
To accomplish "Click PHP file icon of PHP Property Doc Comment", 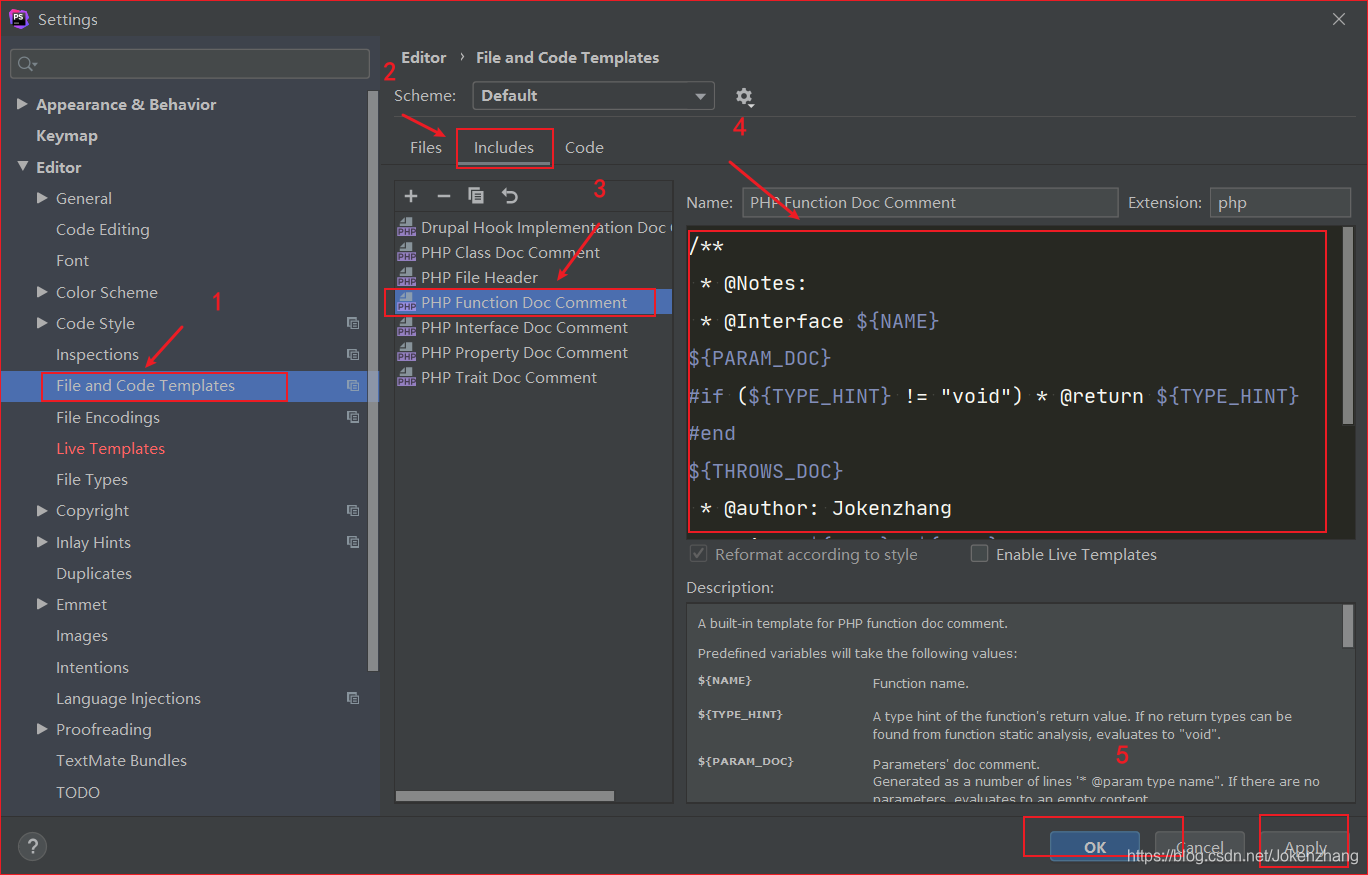I will click(x=406, y=352).
